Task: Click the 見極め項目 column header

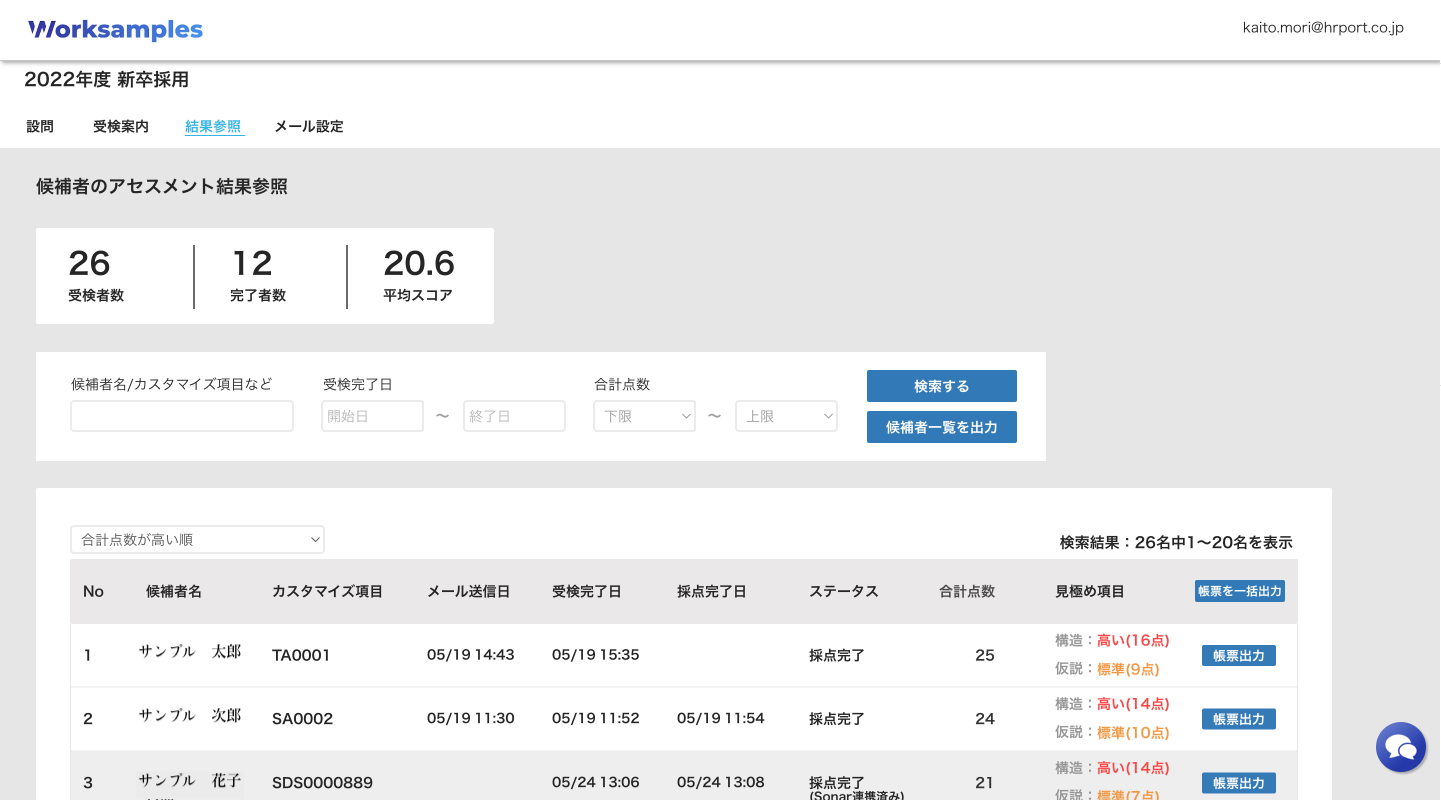Action: point(1090,592)
